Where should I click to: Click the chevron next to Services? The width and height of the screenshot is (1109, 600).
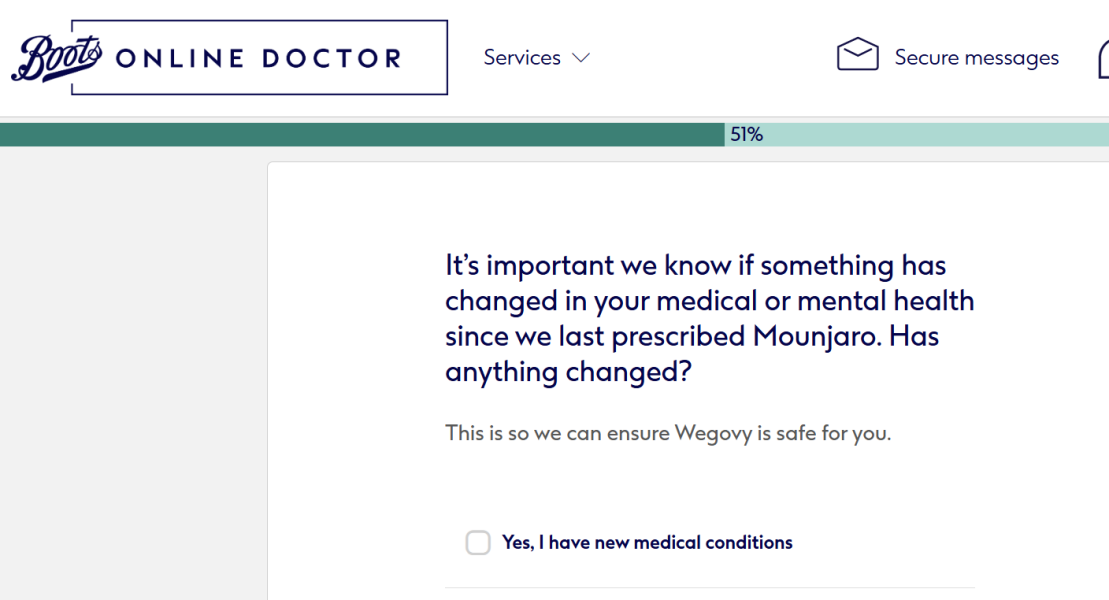point(581,58)
